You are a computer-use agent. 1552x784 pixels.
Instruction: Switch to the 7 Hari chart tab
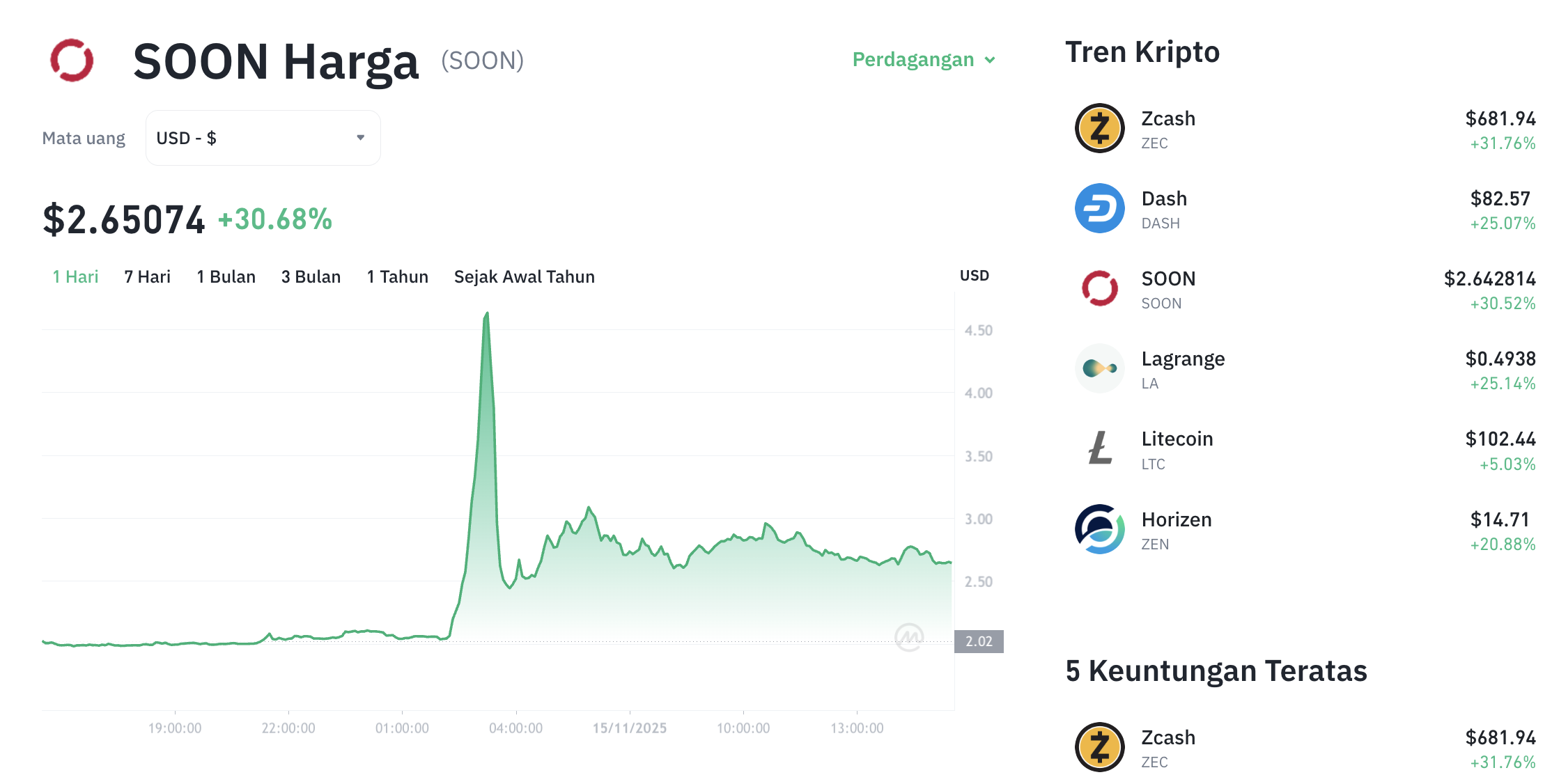click(147, 276)
